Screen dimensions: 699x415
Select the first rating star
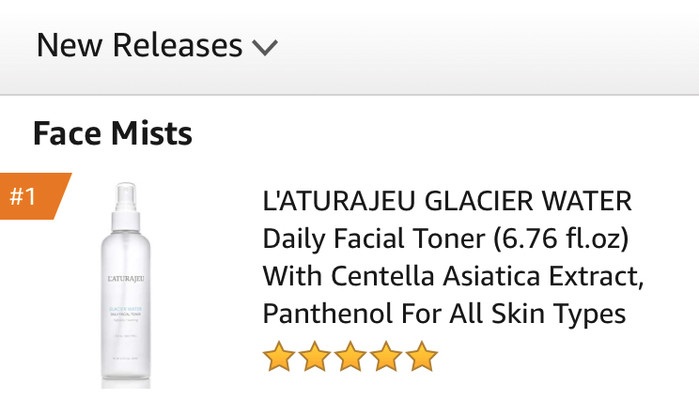point(279,356)
